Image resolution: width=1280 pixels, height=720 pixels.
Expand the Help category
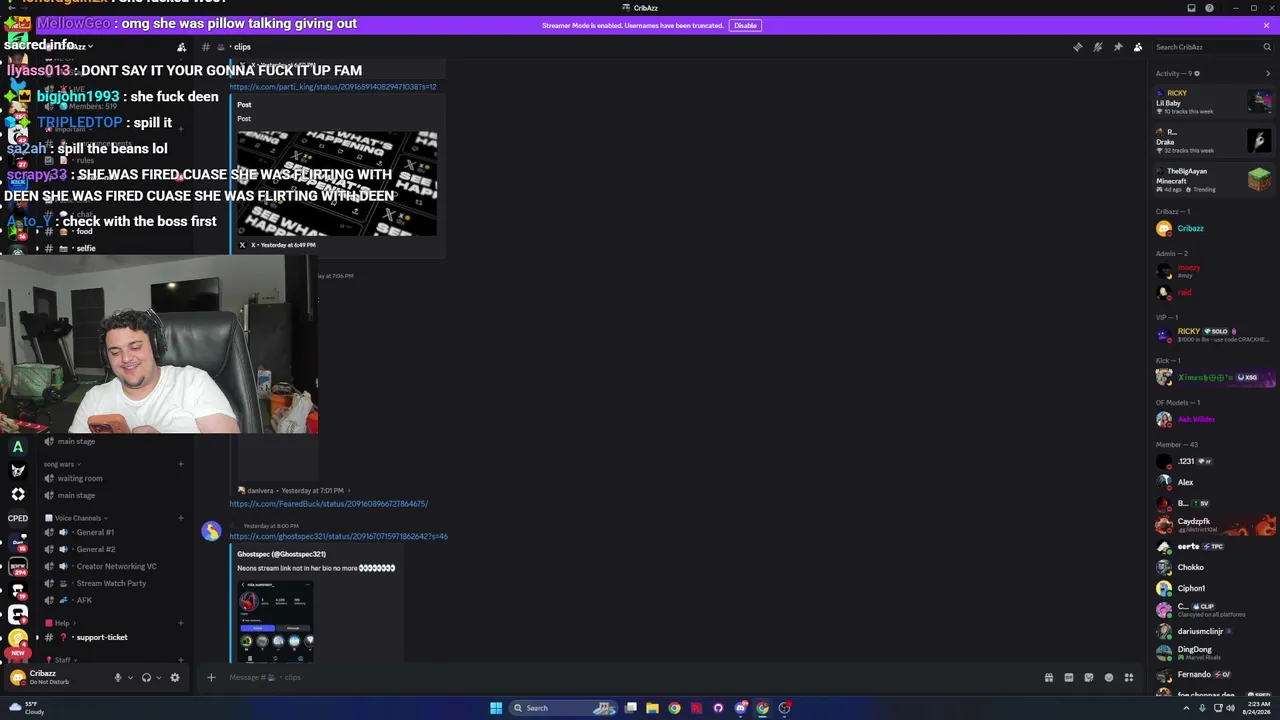62,623
